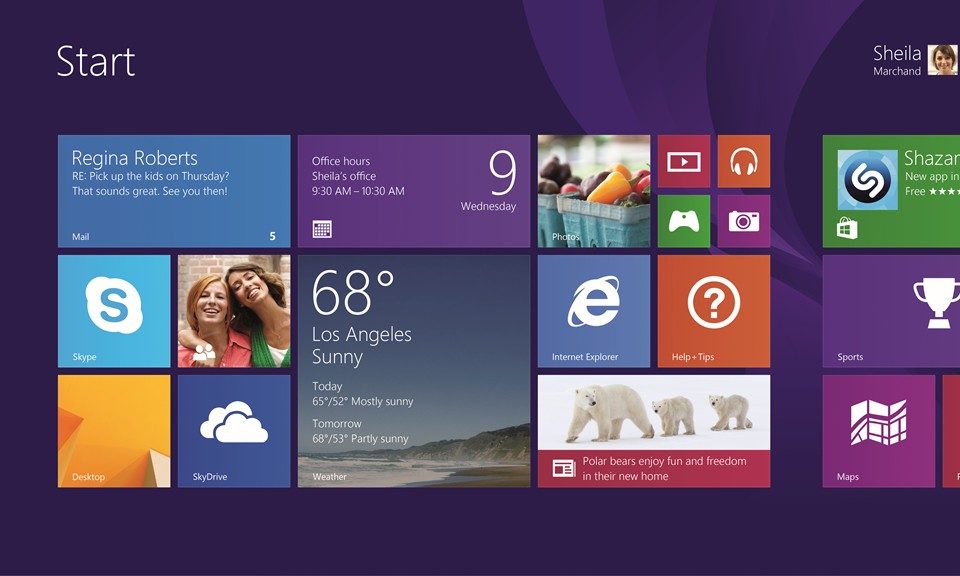
Task: Click the unread count '5' on Mail
Action: coord(272,236)
